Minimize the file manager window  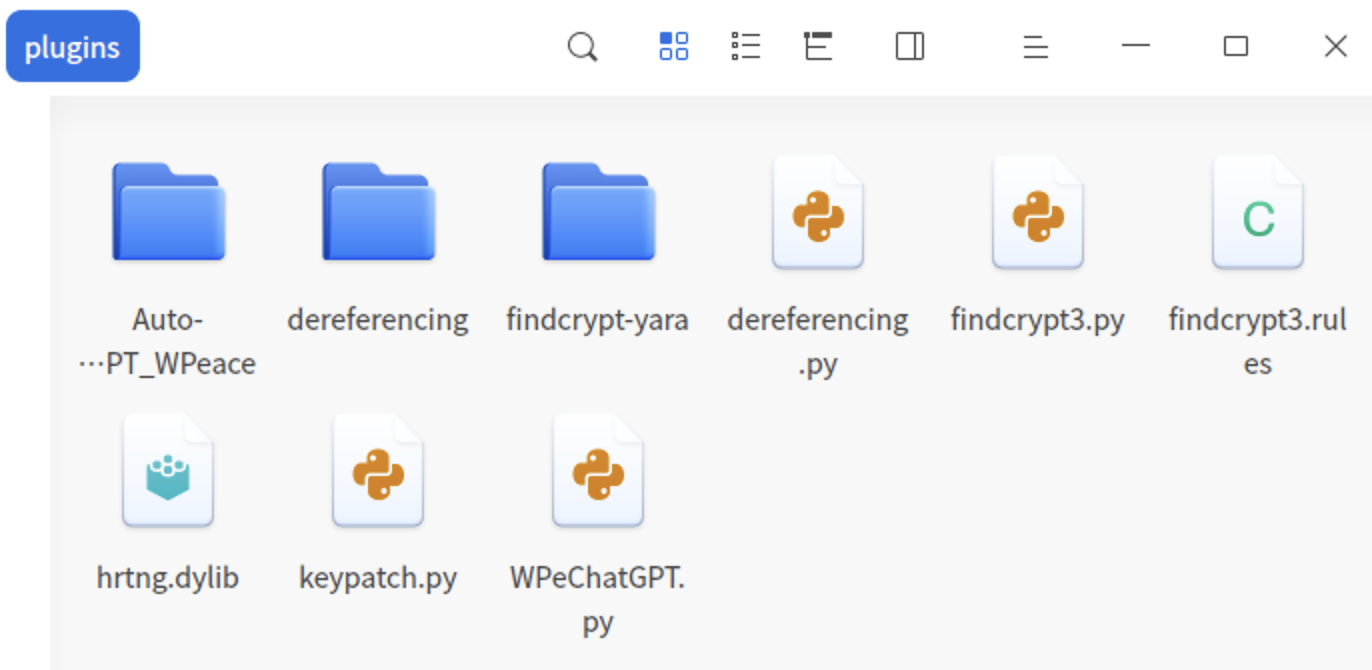click(1136, 46)
